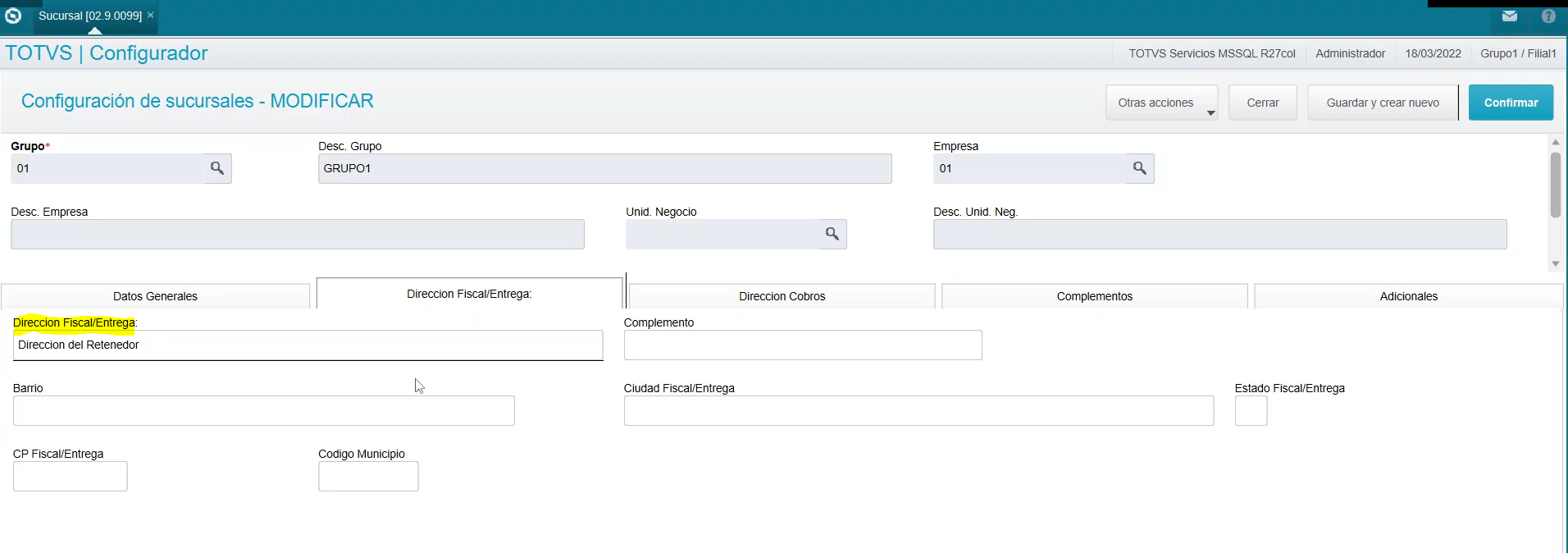Search Unid. Negocio with magnifier icon

pyautogui.click(x=832, y=234)
